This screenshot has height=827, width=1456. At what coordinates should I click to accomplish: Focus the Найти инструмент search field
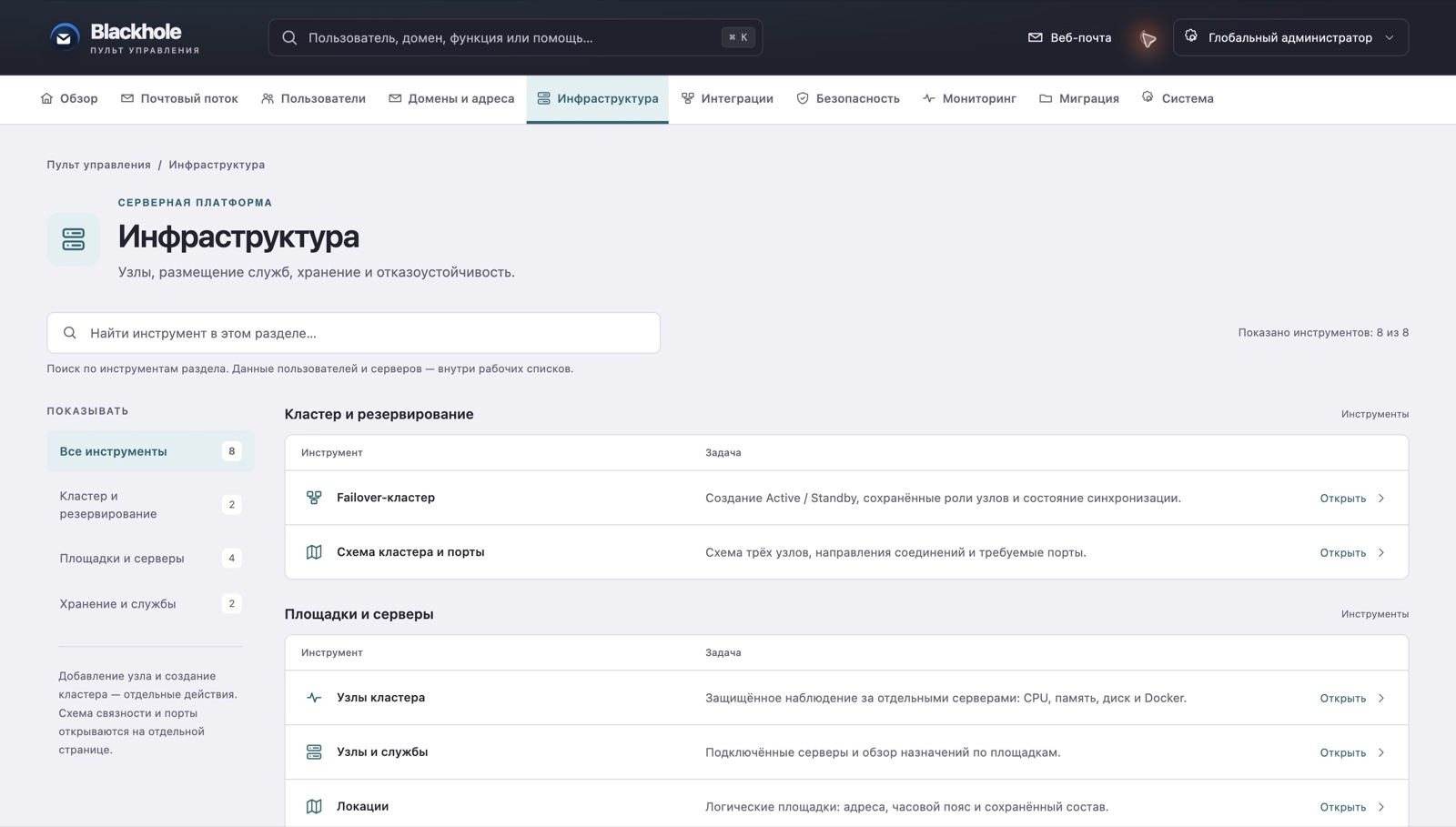point(353,333)
